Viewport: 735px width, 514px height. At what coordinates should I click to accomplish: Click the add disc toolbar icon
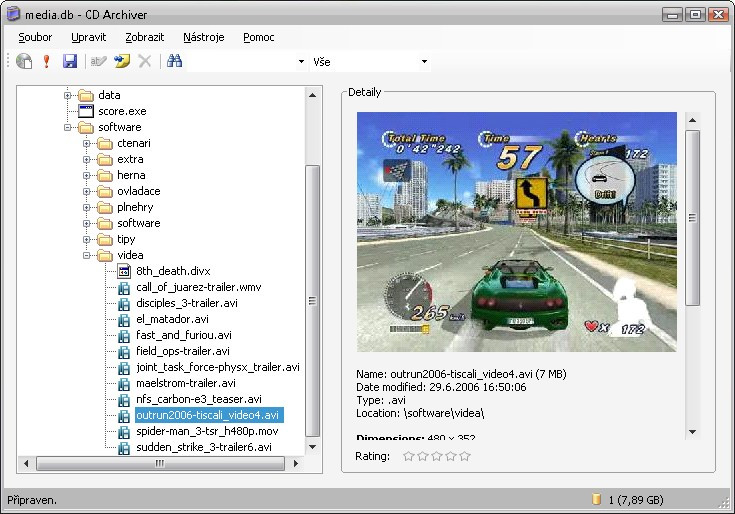pyautogui.click(x=24, y=61)
